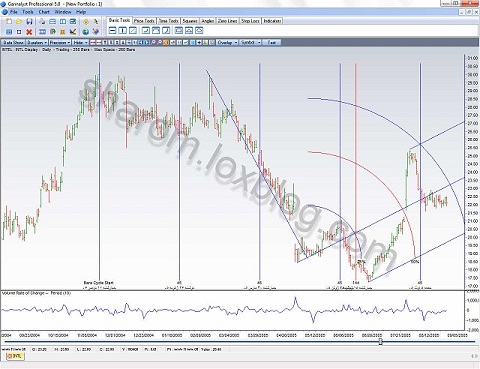Click the Data Show button
This screenshot has width=480, height=369.
pos(13,43)
